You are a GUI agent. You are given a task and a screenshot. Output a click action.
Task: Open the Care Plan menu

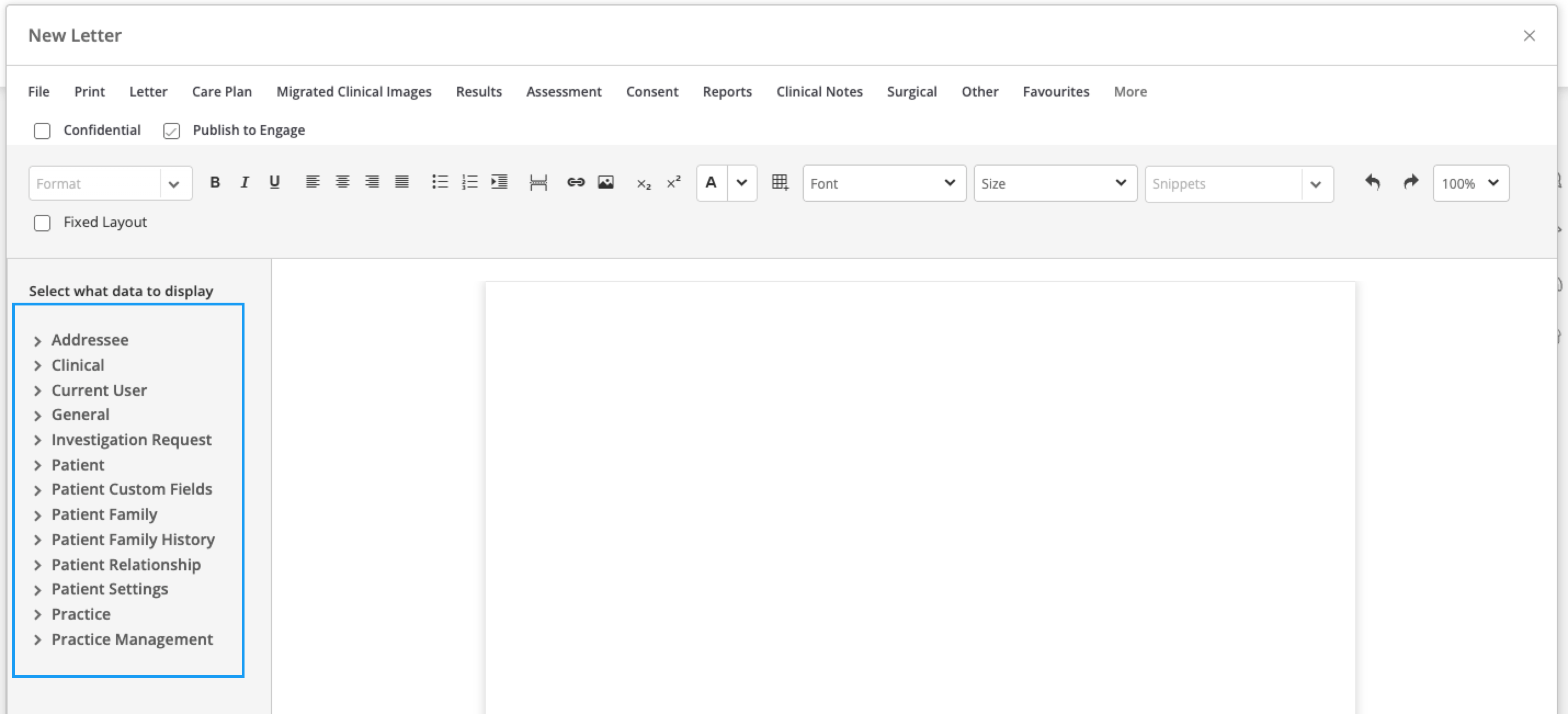coord(221,92)
